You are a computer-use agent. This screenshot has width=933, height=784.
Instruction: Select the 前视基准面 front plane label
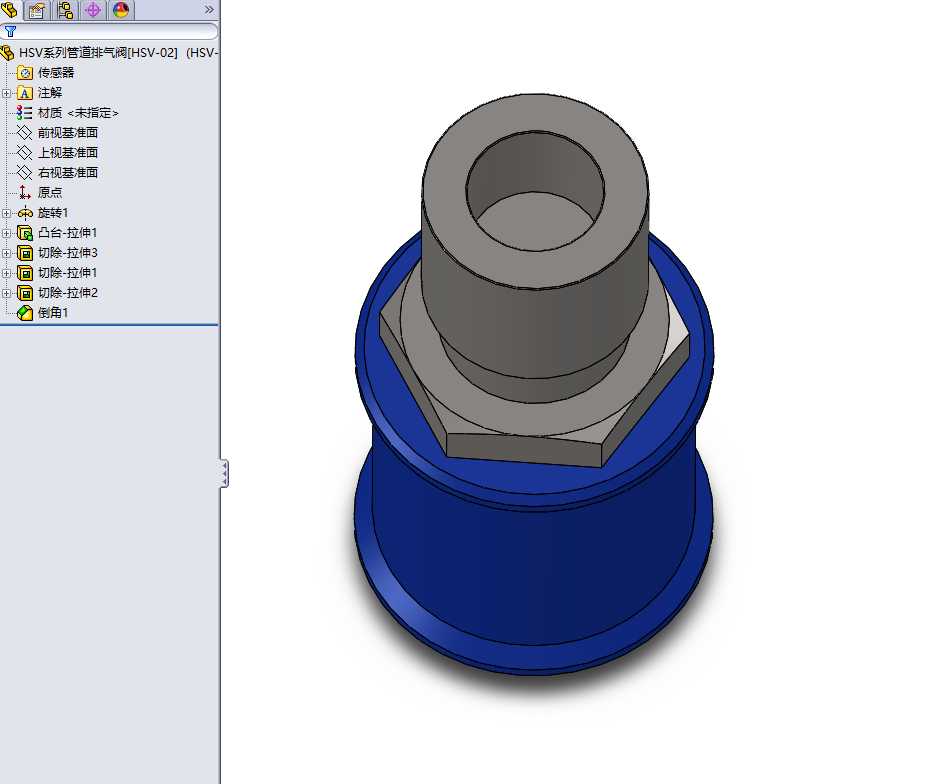point(68,133)
